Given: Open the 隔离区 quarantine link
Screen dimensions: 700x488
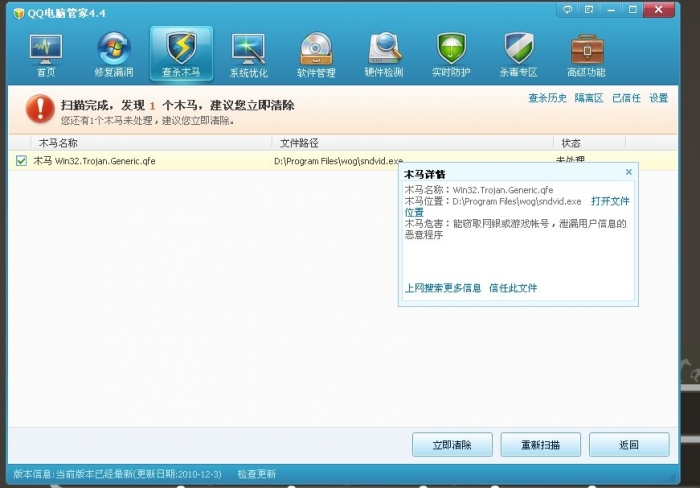Looking at the screenshot, I should coord(589,98).
